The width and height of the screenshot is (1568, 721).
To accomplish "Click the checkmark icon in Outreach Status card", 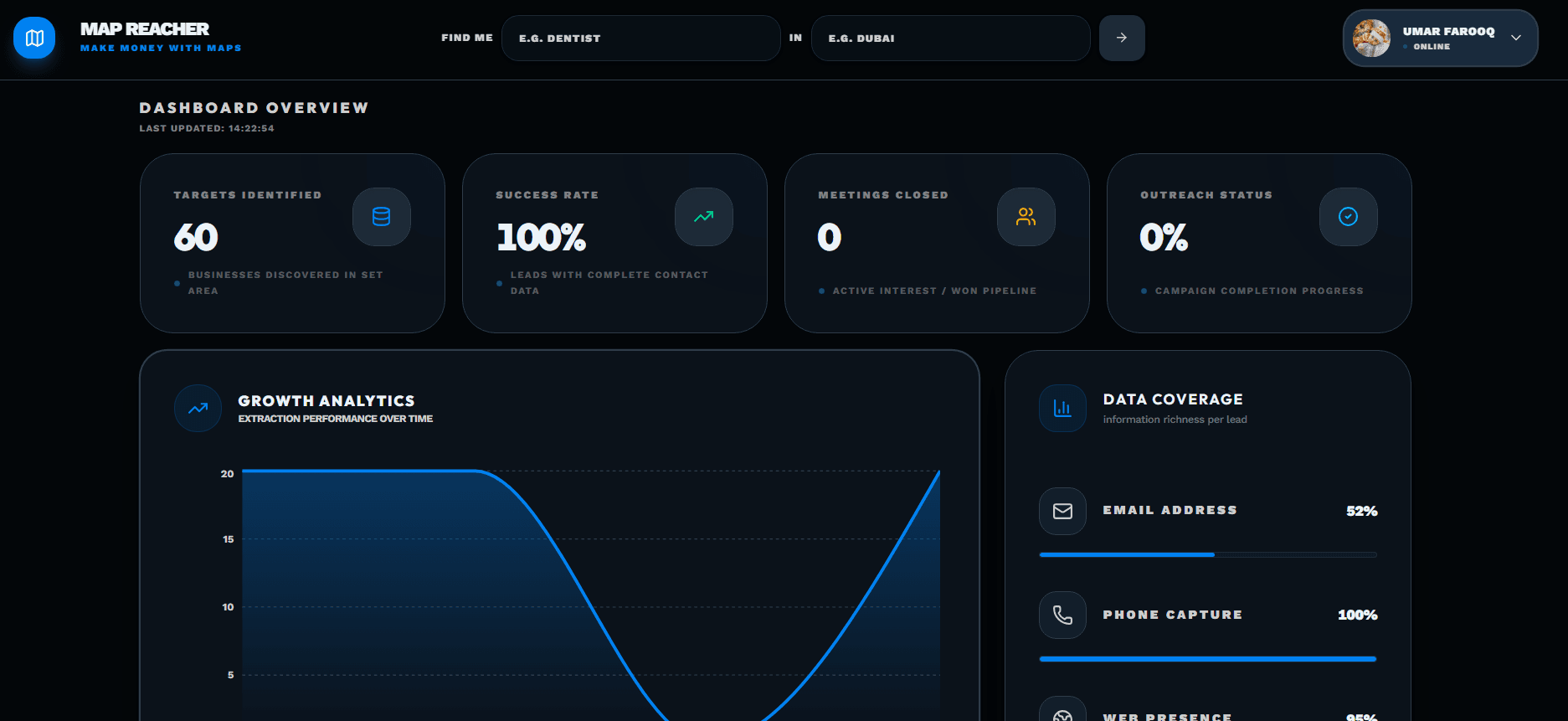I will [1349, 217].
